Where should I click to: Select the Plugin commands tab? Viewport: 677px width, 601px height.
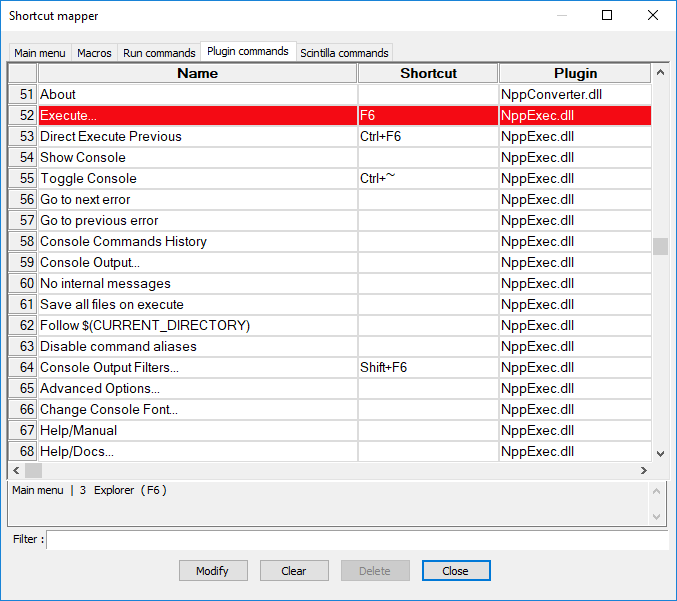[x=248, y=51]
